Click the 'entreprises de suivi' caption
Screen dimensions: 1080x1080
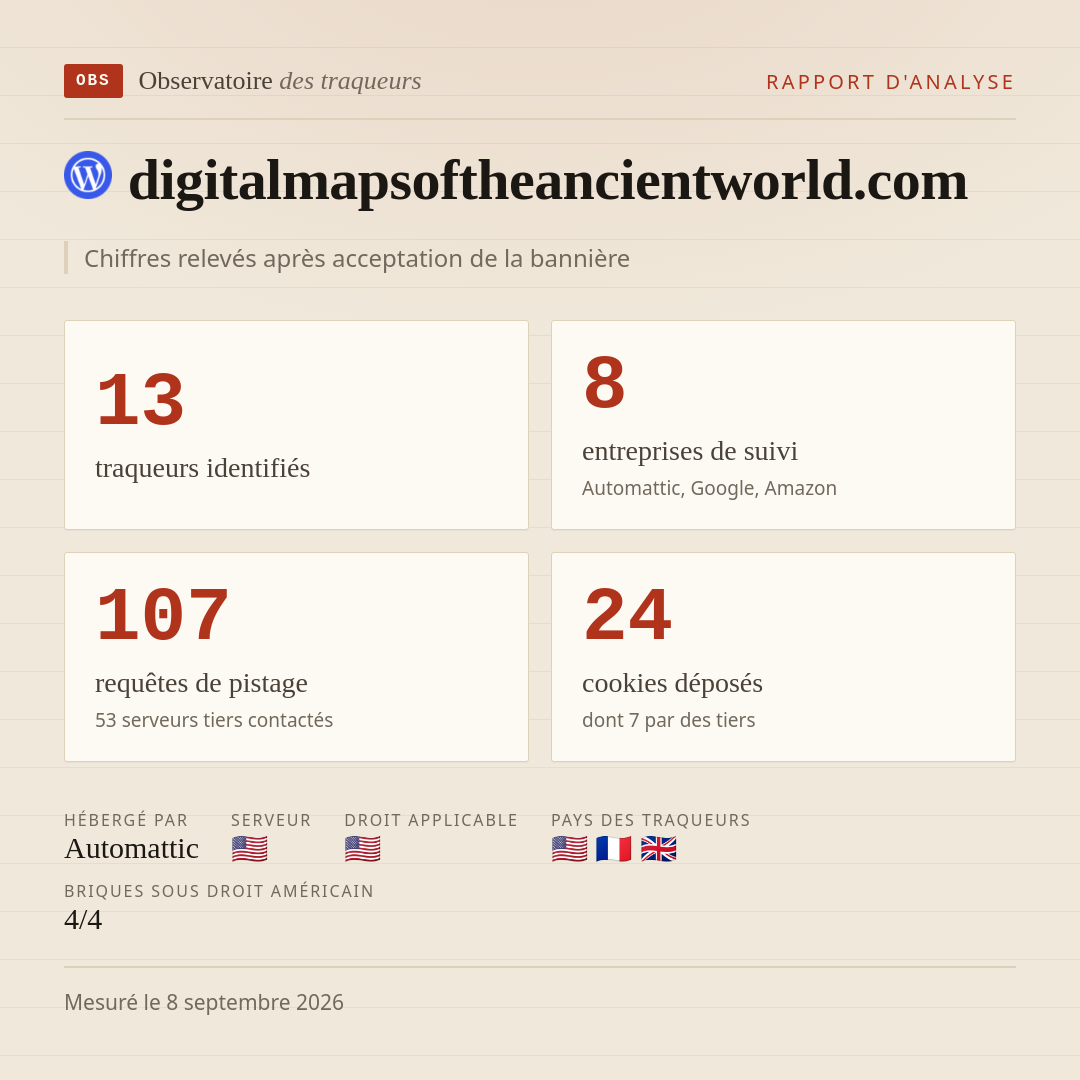coord(690,452)
